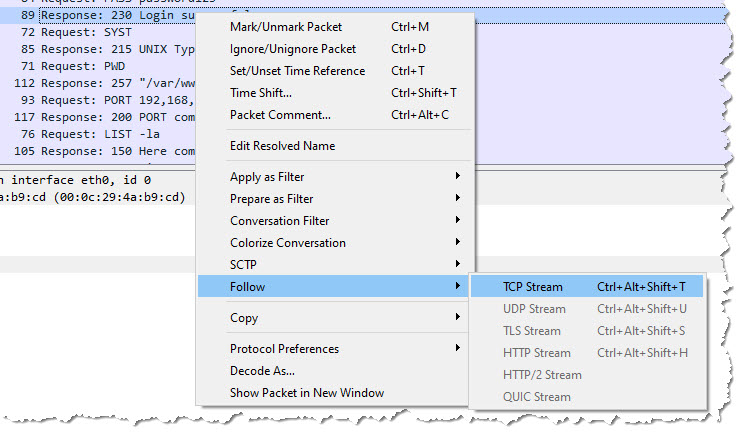
Task: Open Colorize Conversation submenu
Action: [x=287, y=243]
